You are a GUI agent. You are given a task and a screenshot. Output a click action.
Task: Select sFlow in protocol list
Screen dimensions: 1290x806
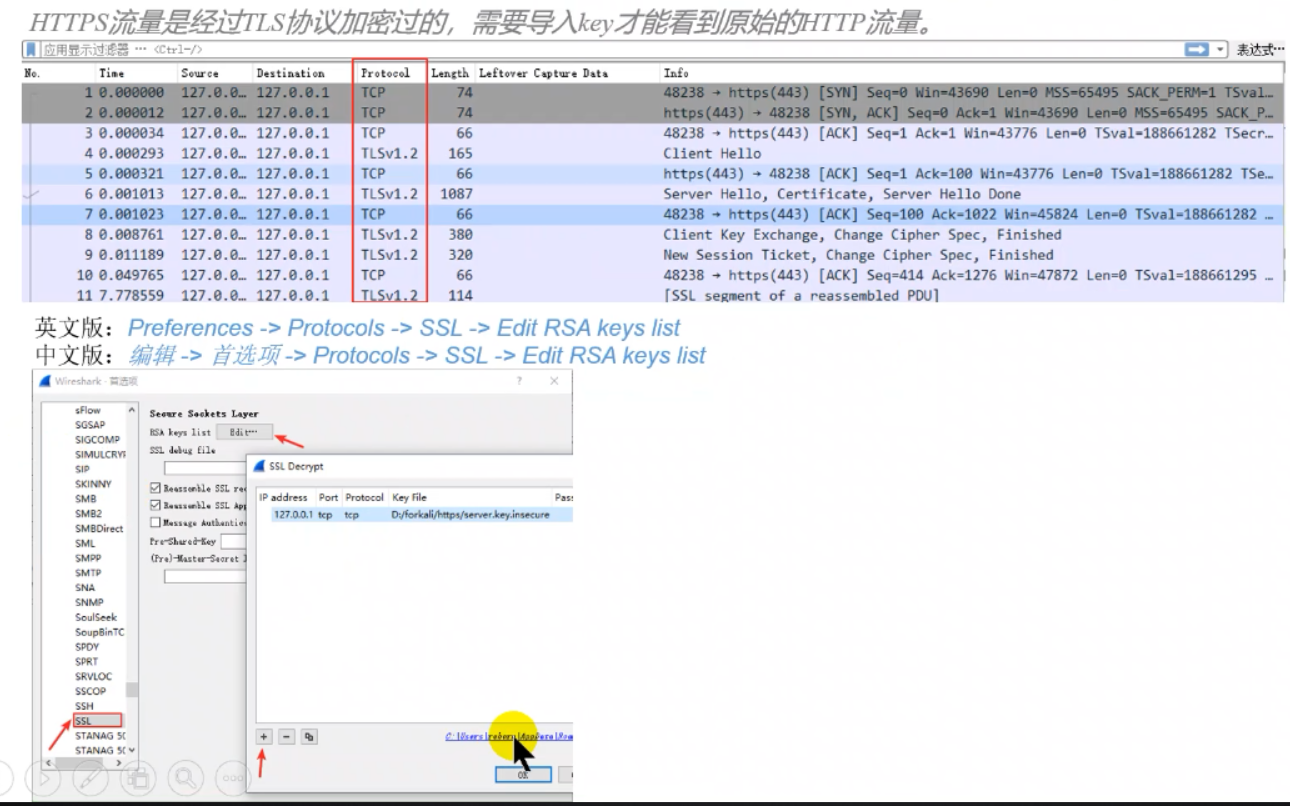88,410
